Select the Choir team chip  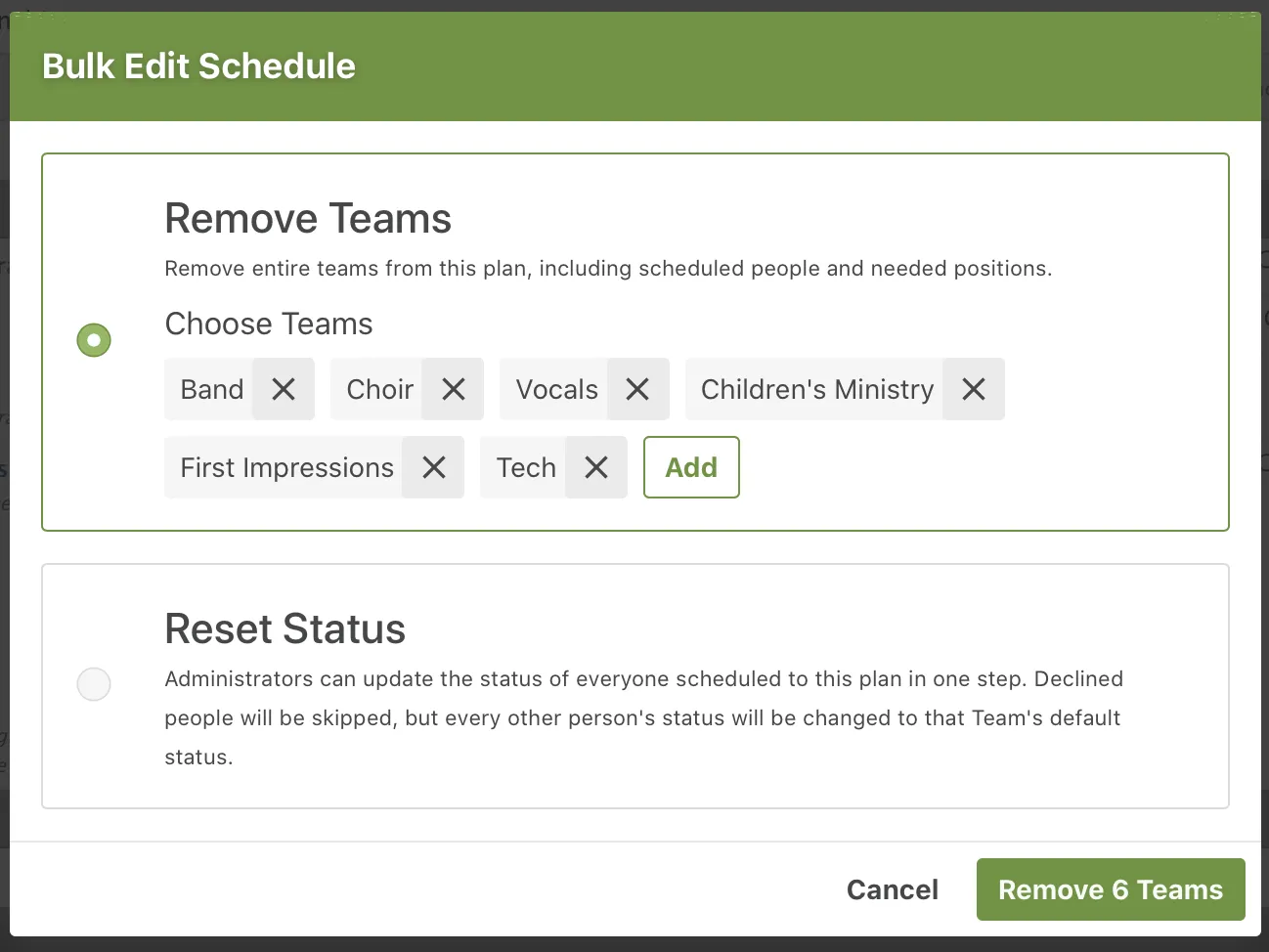(379, 389)
